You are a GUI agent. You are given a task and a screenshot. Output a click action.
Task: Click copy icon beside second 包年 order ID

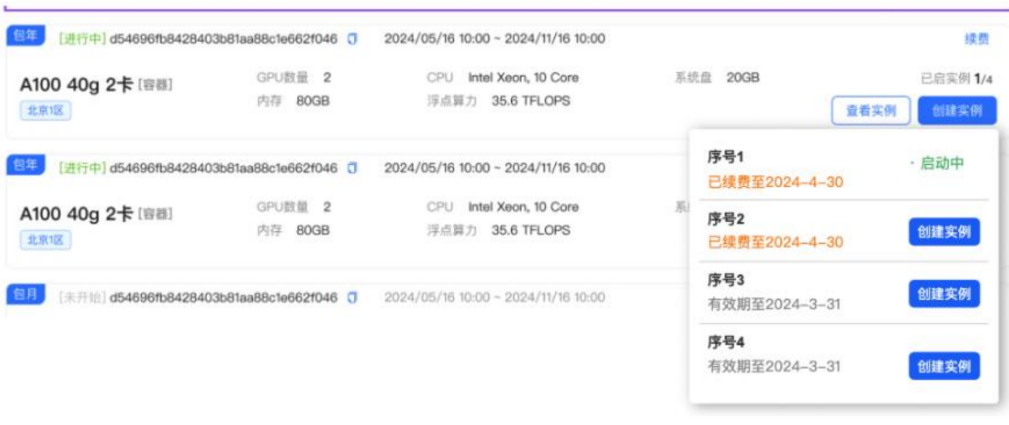click(352, 168)
